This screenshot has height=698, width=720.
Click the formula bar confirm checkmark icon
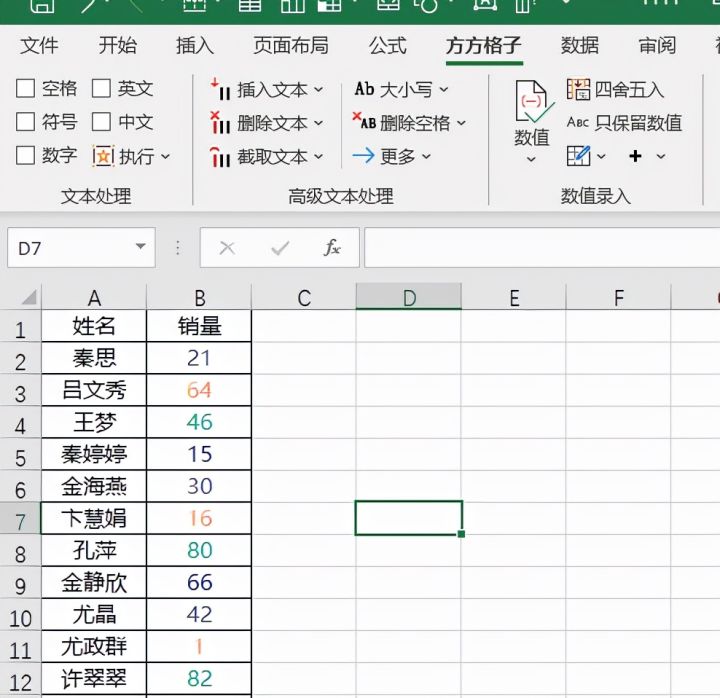tap(280, 248)
